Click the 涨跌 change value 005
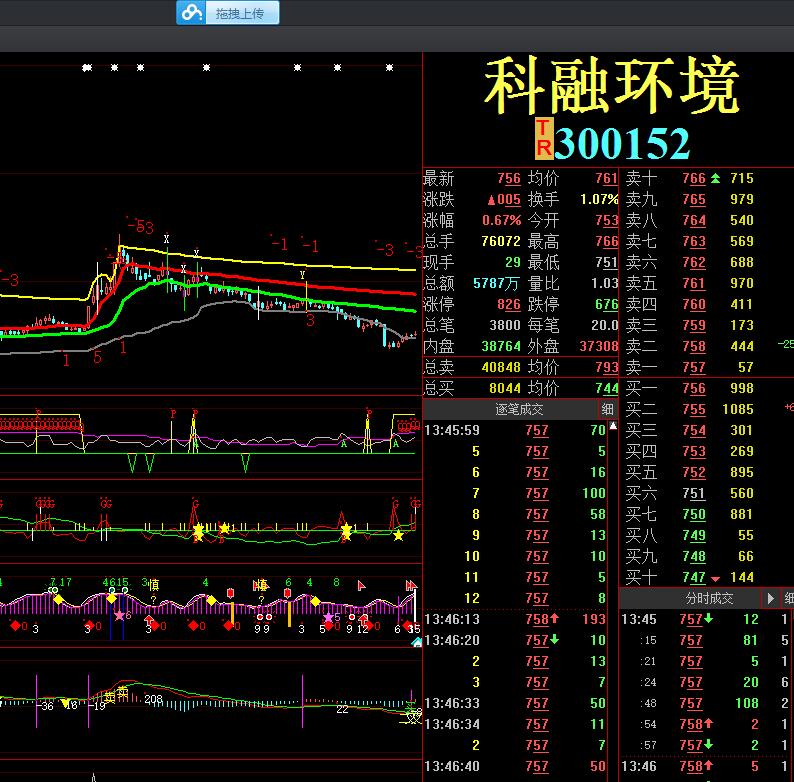The image size is (794, 782). [508, 200]
